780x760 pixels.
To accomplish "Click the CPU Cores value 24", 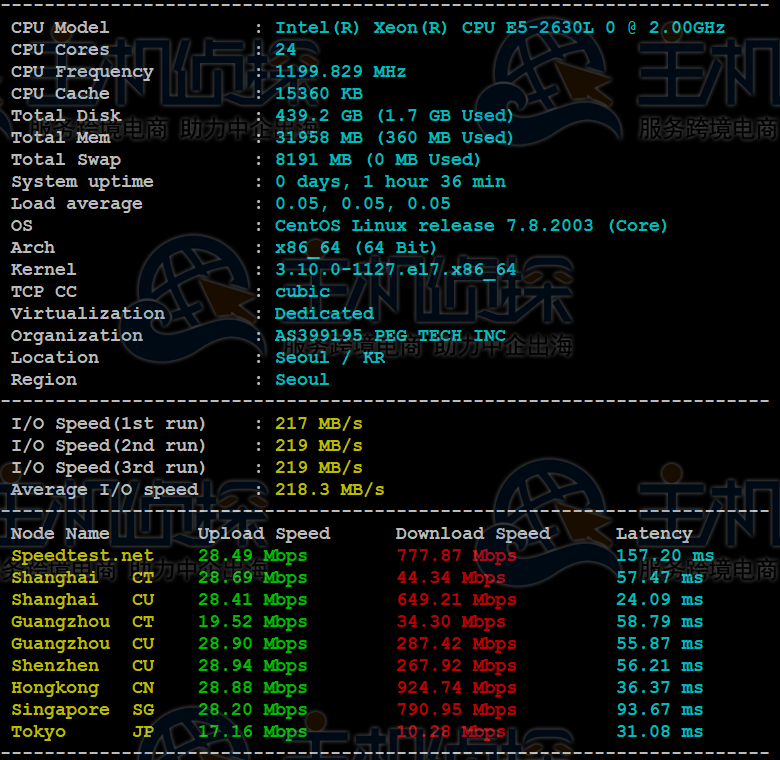I will 286,50.
